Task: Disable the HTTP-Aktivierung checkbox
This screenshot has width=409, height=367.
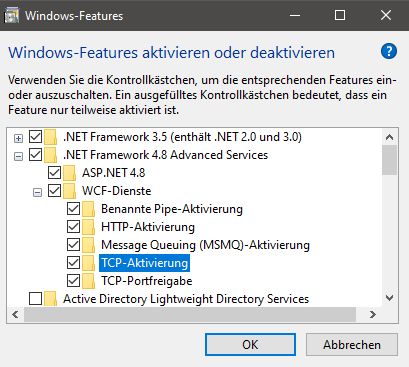Action: 73,227
